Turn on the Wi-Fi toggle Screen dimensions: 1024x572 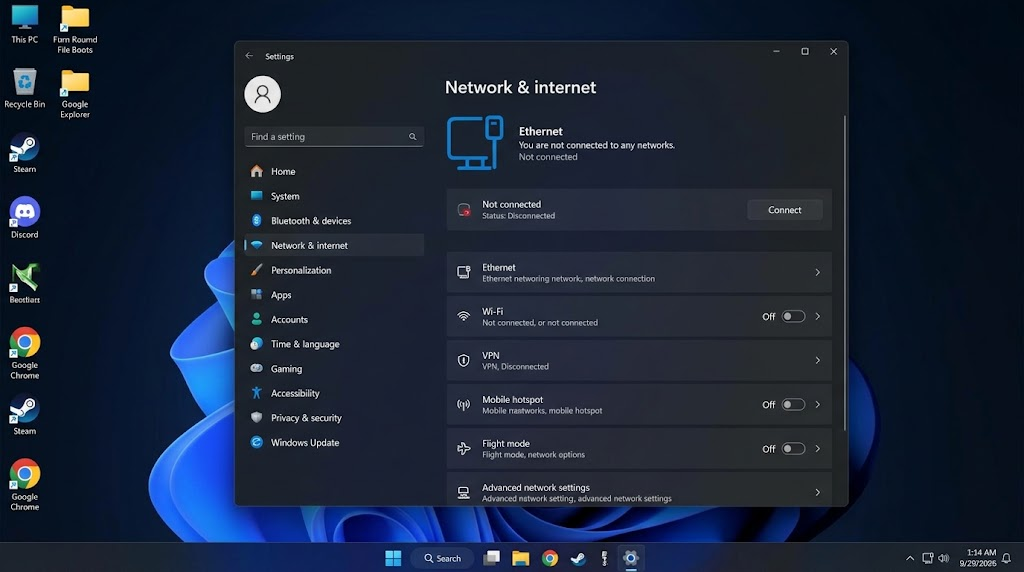click(793, 316)
